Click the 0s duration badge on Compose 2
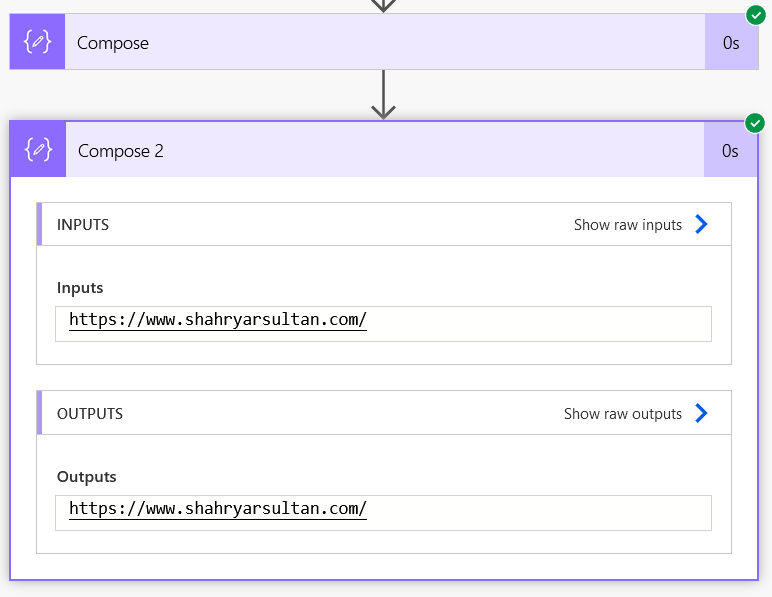Viewport: 772px width, 597px height. coord(731,151)
